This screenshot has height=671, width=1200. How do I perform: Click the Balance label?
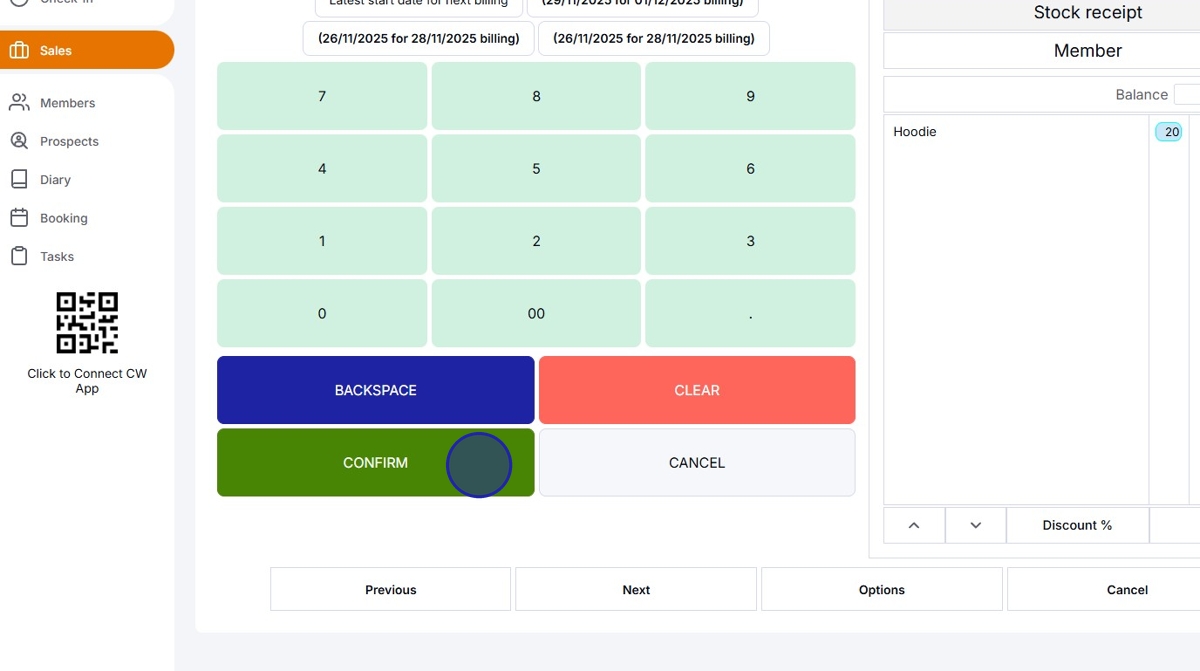click(1142, 95)
